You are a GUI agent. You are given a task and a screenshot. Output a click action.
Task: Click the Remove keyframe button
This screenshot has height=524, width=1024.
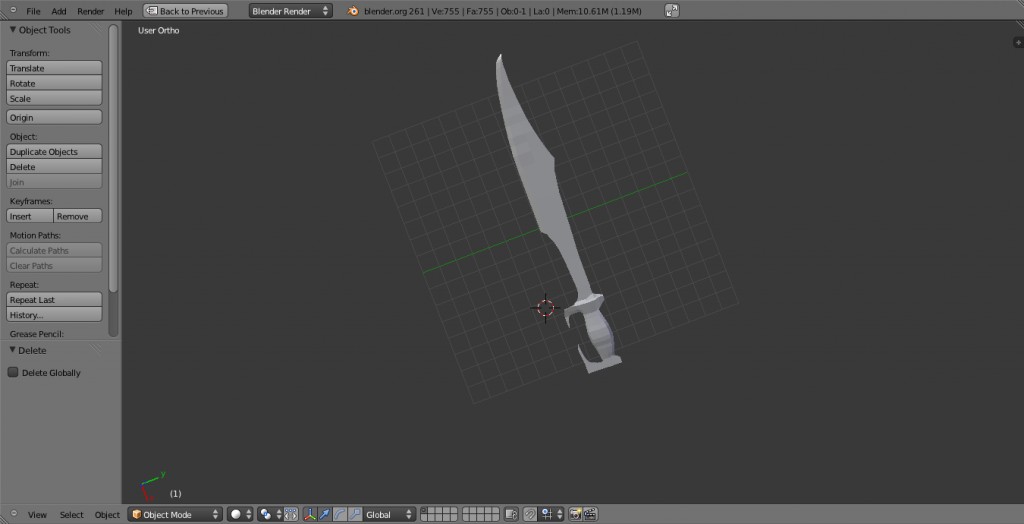point(78,216)
